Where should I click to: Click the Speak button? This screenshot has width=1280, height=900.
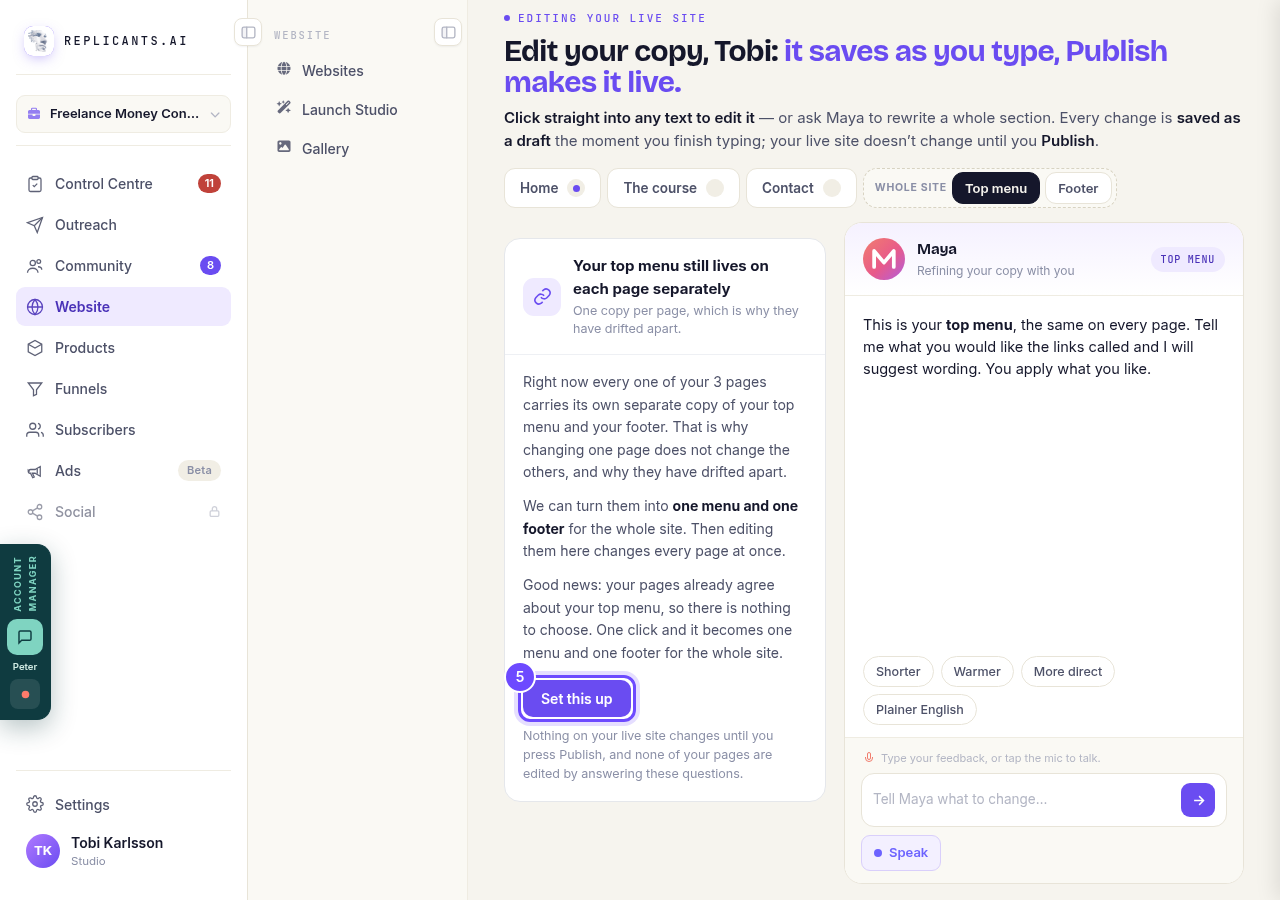click(x=901, y=853)
